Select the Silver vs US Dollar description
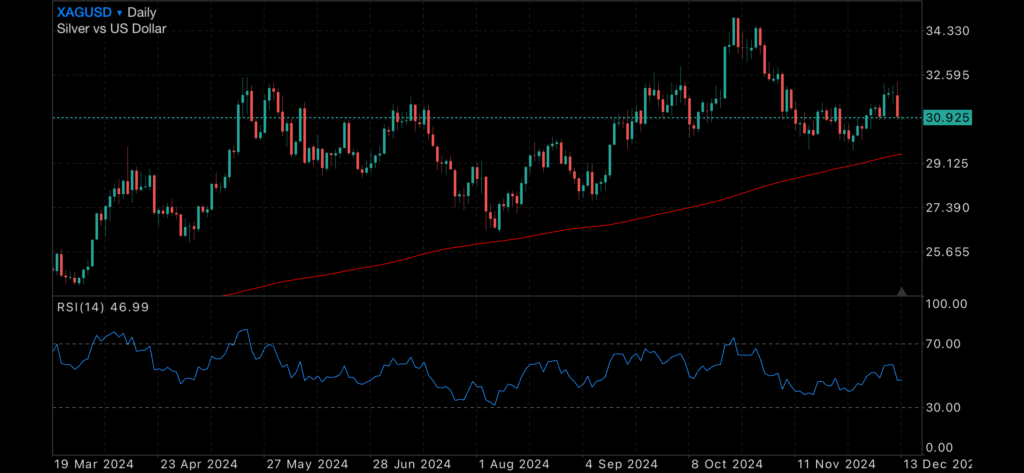The image size is (1024, 473). tap(112, 28)
